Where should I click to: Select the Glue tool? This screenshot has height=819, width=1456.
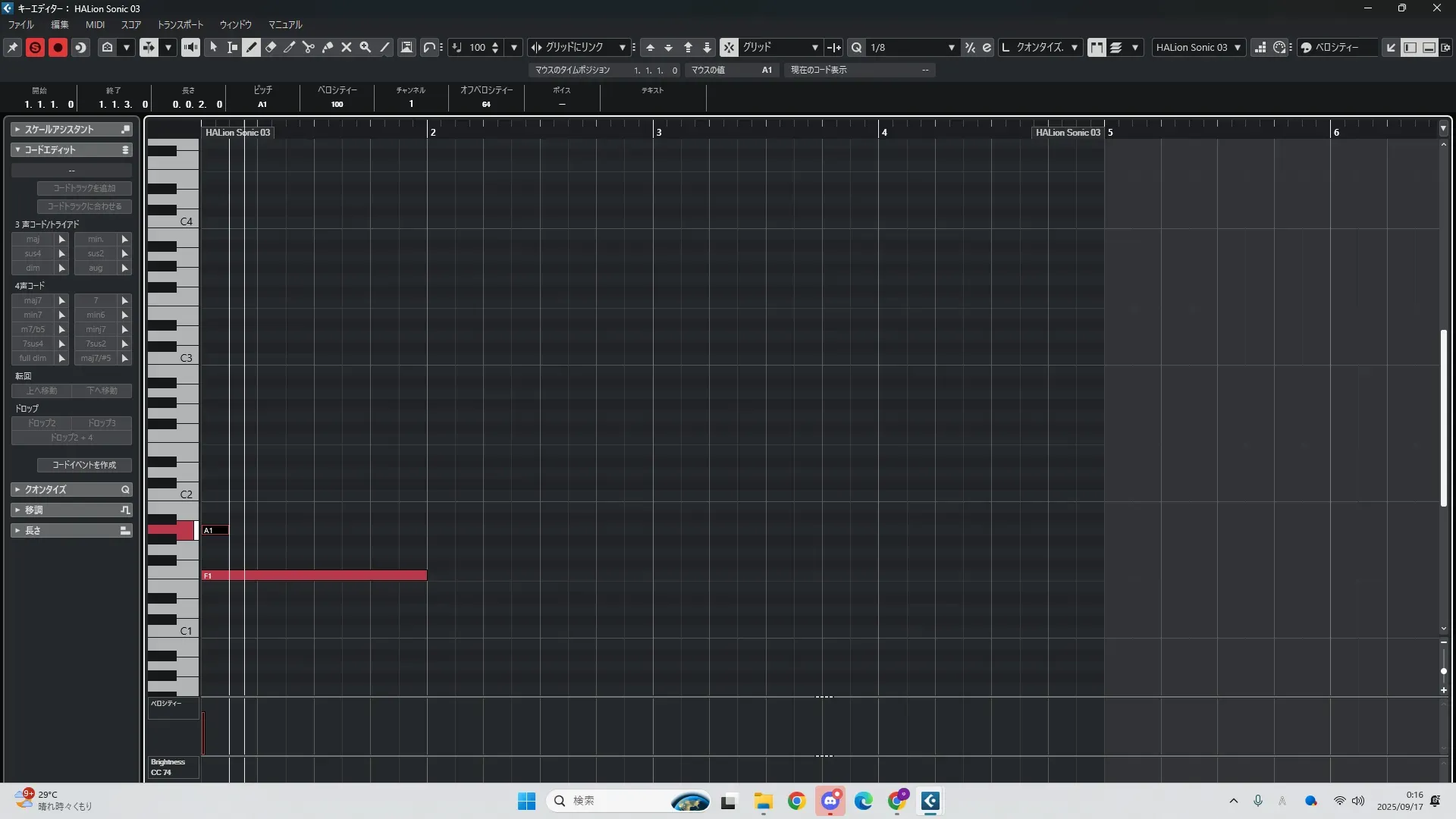328,47
